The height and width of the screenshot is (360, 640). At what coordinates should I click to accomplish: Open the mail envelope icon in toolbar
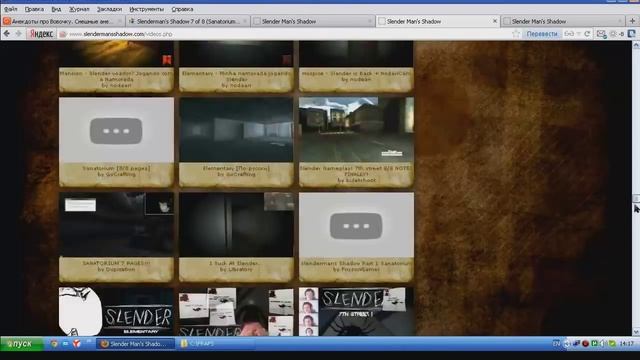click(x=601, y=34)
